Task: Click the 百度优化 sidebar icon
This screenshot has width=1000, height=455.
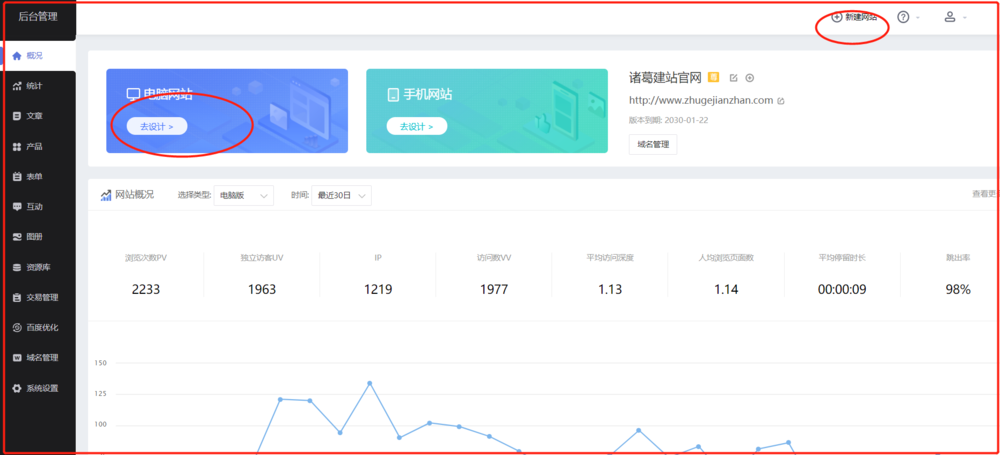Action: click(x=17, y=328)
